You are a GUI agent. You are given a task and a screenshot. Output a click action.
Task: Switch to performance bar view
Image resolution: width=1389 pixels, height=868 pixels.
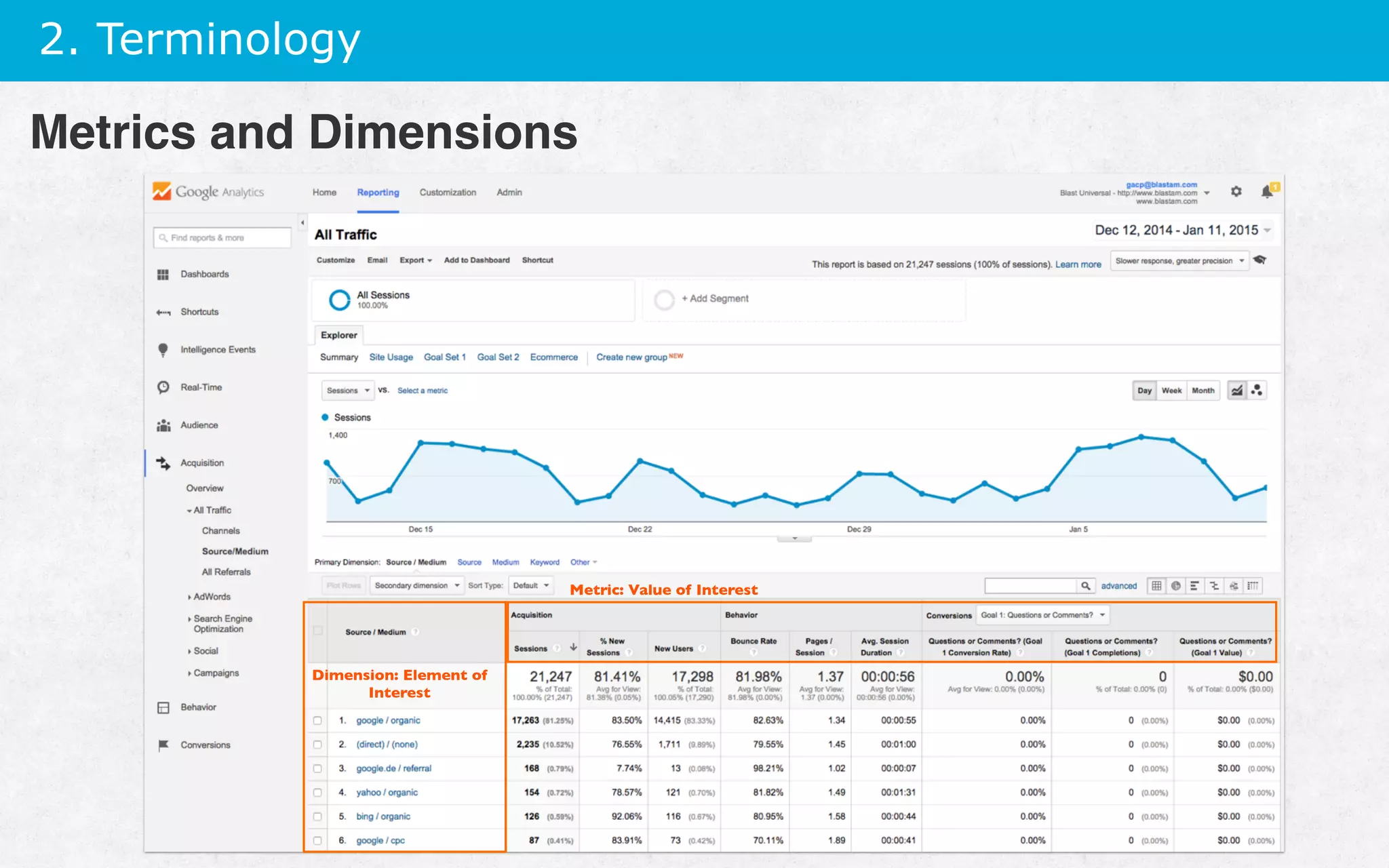point(1194,586)
